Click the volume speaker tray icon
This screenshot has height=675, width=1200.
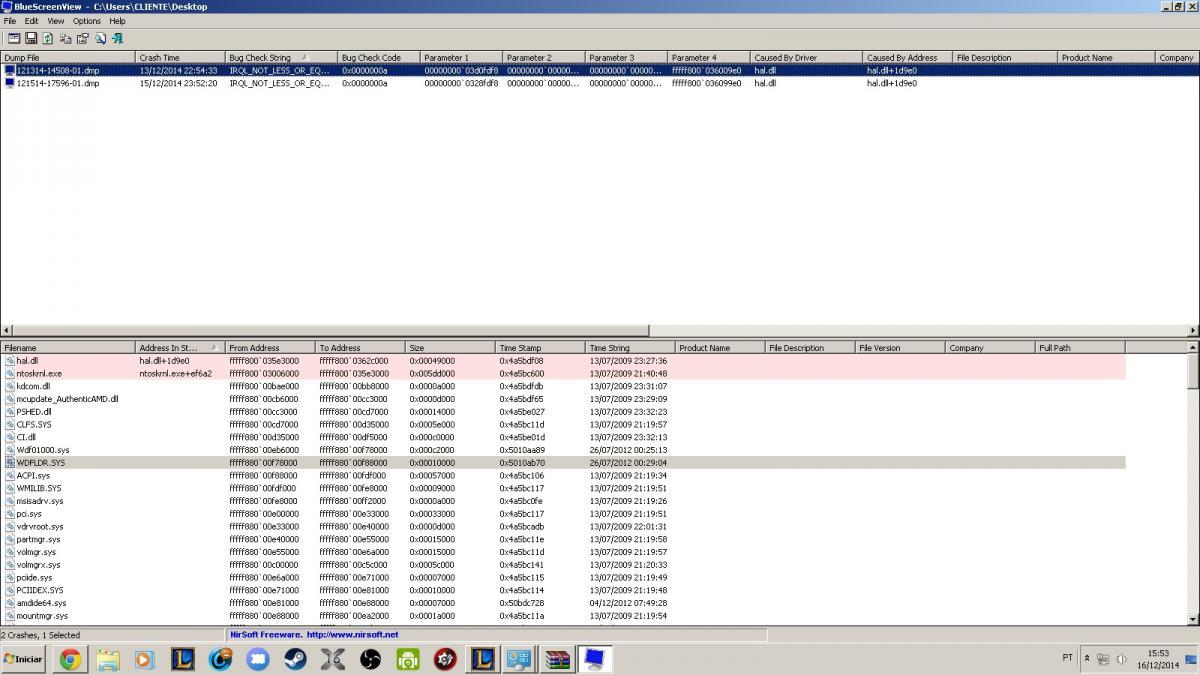tap(1121, 659)
